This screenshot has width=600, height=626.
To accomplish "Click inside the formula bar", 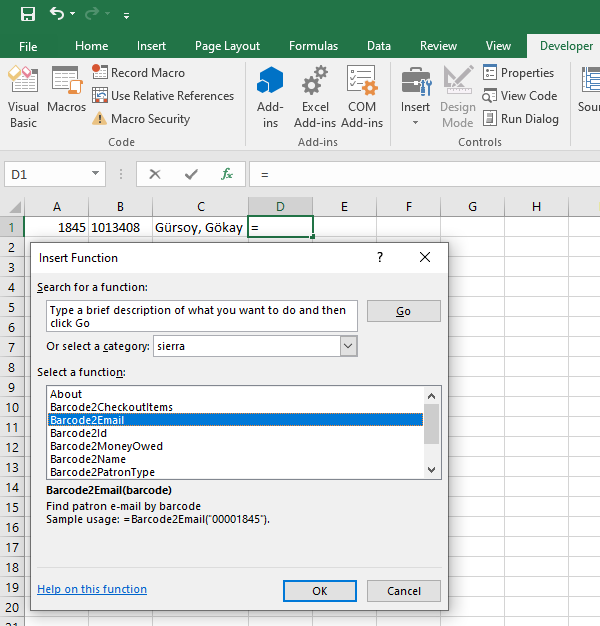I will point(424,174).
